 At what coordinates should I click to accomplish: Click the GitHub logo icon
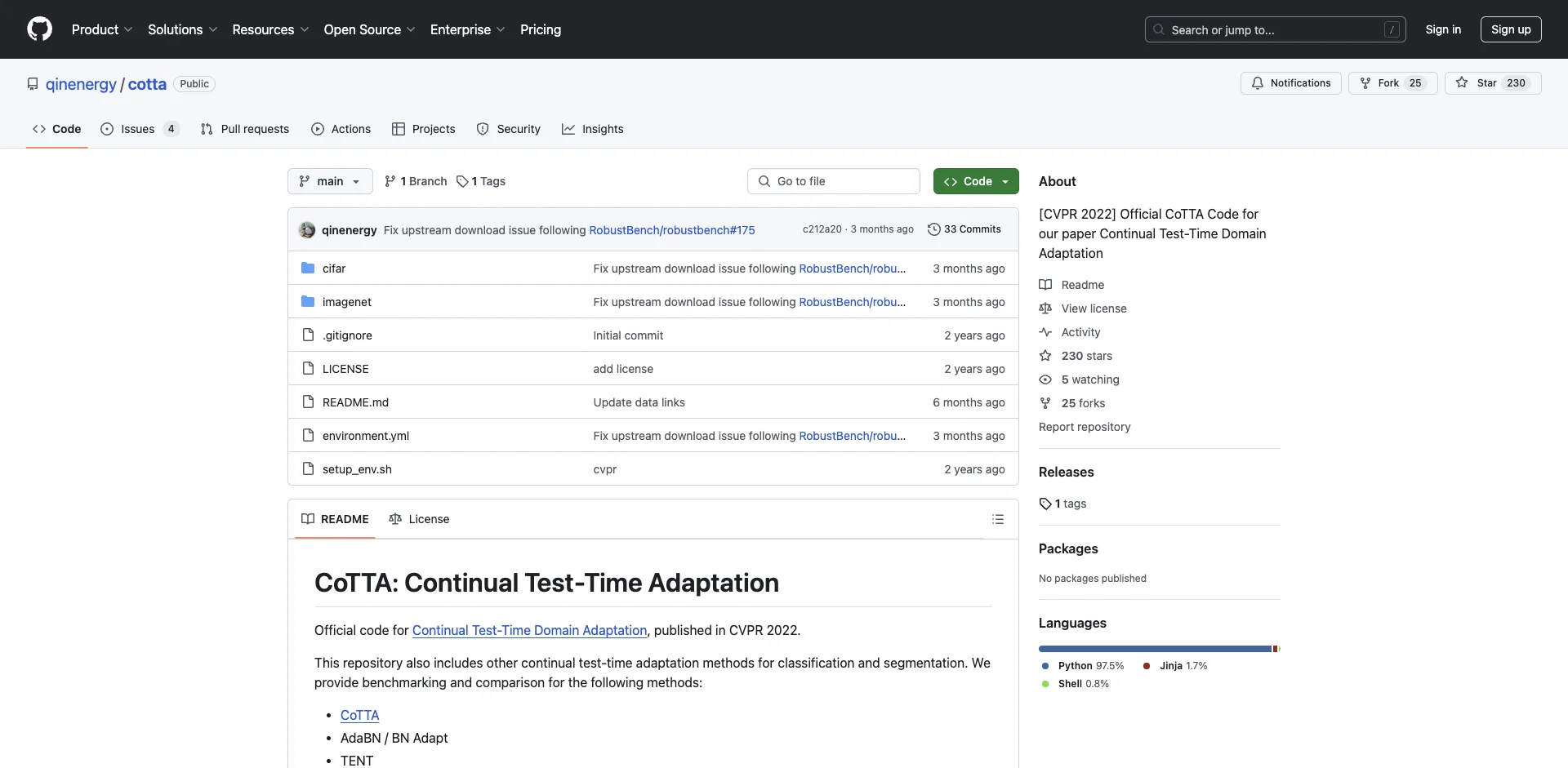(39, 29)
